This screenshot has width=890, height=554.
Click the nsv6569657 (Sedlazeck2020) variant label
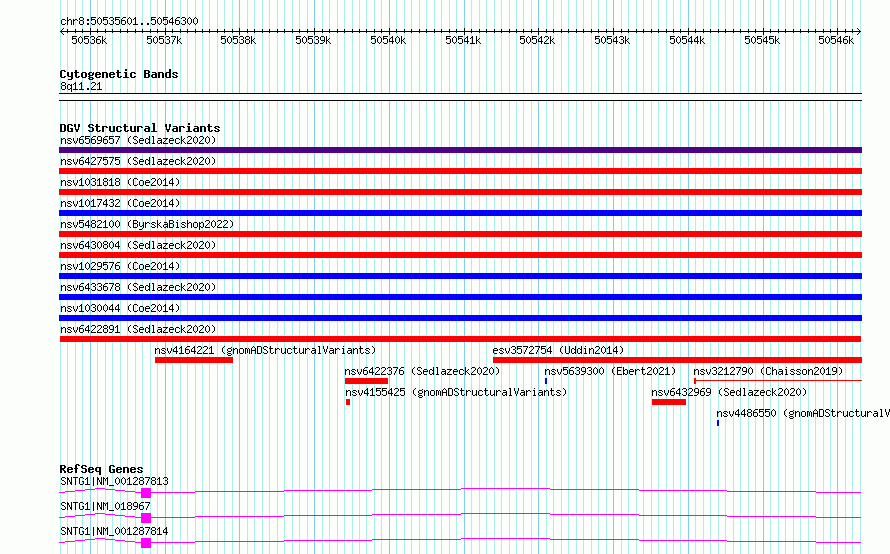[138, 140]
